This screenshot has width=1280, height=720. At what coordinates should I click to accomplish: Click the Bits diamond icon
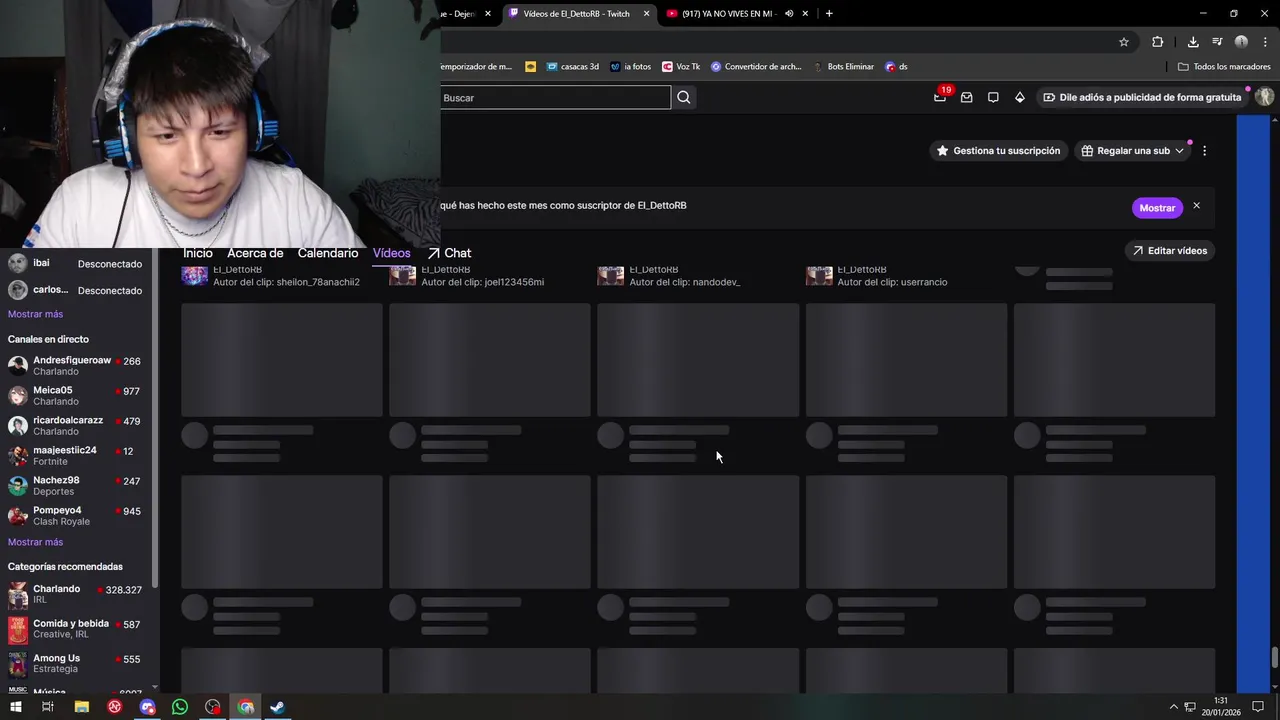pos(1019,97)
